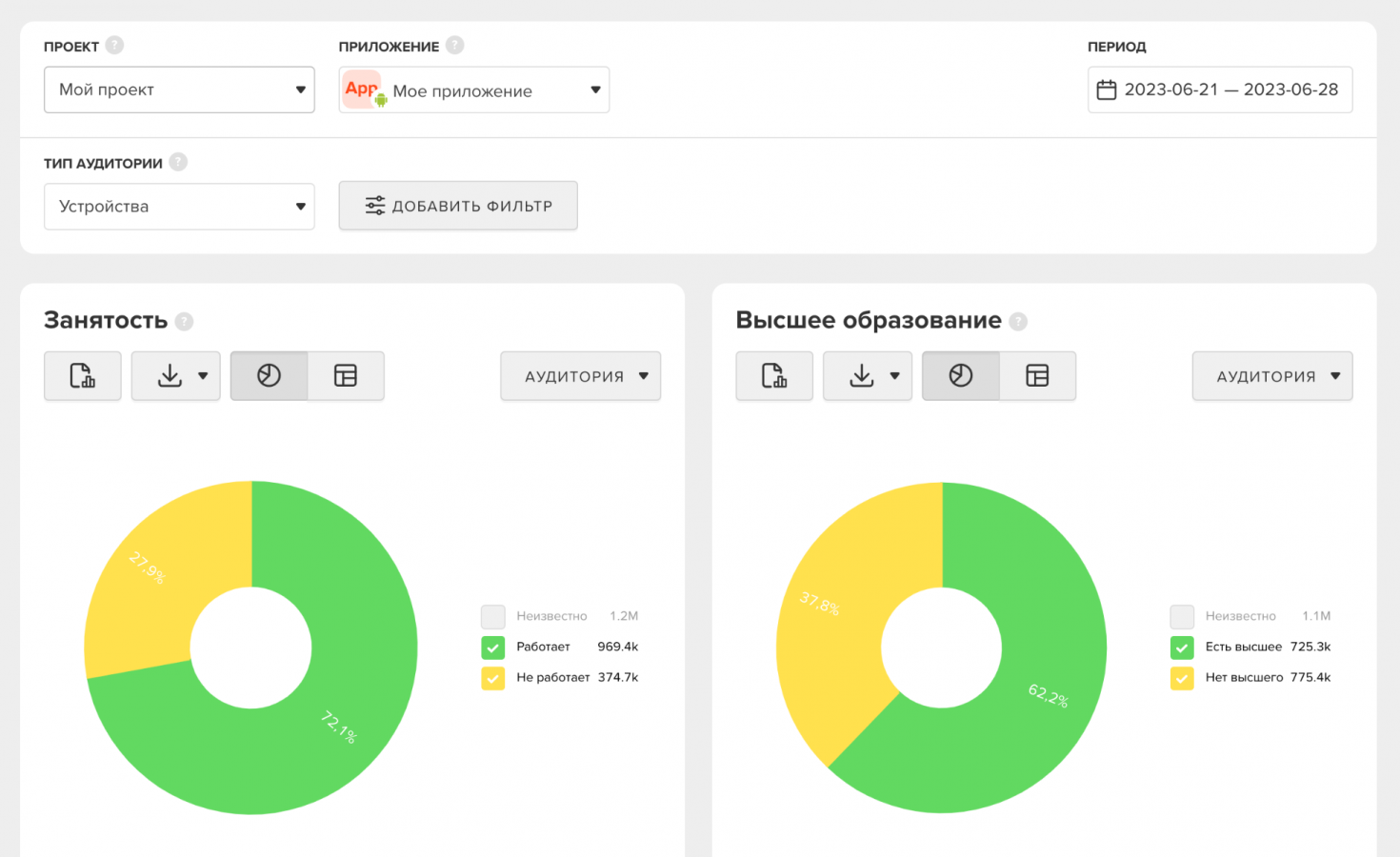
Task: Open download menu in Занятость card
Action: [x=176, y=376]
